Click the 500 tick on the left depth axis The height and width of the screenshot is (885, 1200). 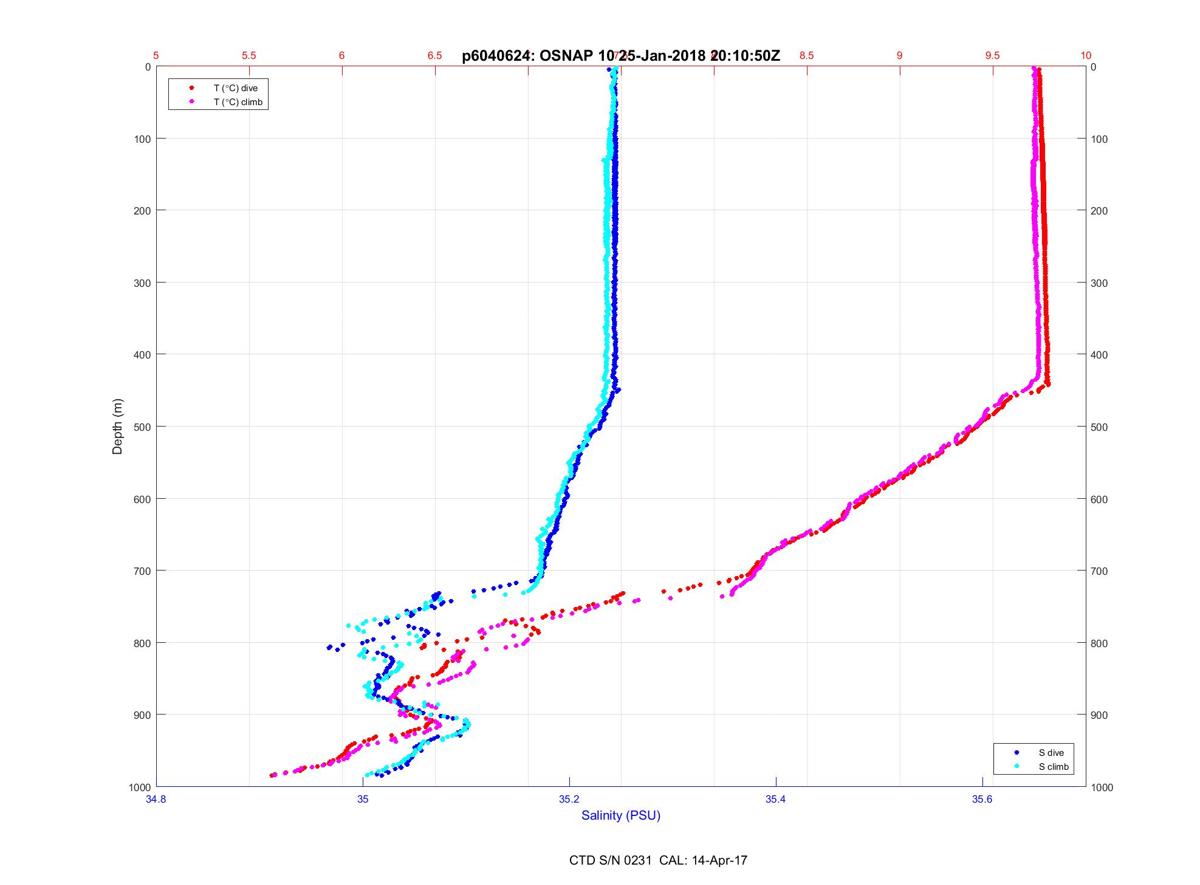pos(142,427)
